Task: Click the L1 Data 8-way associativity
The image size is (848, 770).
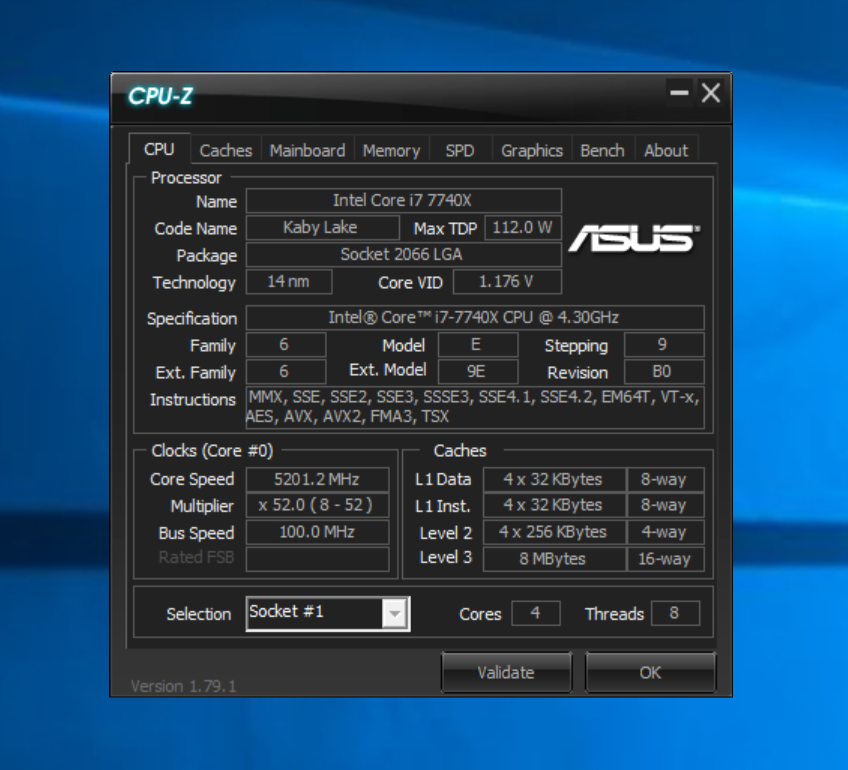Action: pyautogui.click(x=665, y=479)
